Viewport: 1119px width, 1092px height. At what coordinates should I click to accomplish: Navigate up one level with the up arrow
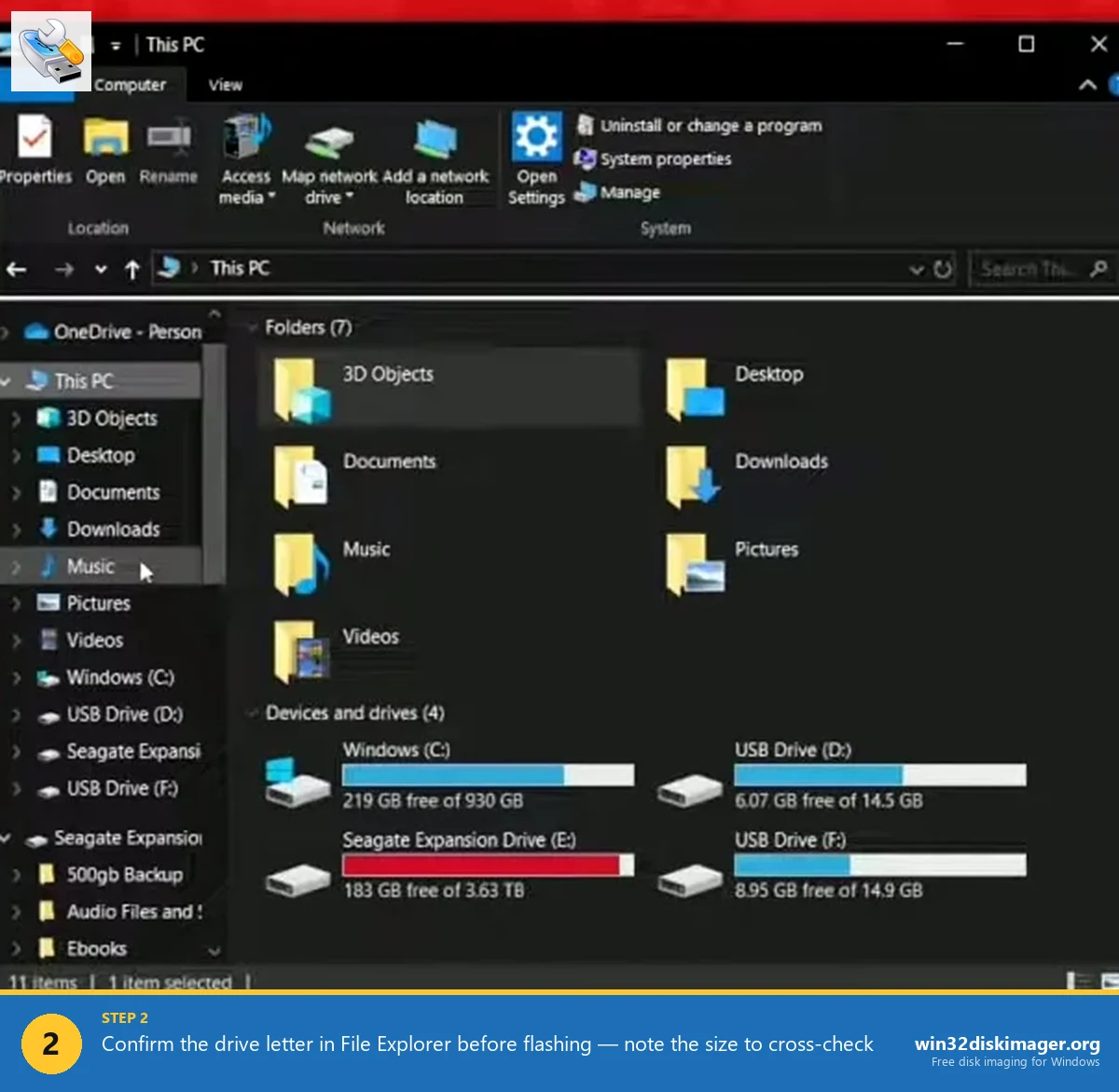(132, 269)
